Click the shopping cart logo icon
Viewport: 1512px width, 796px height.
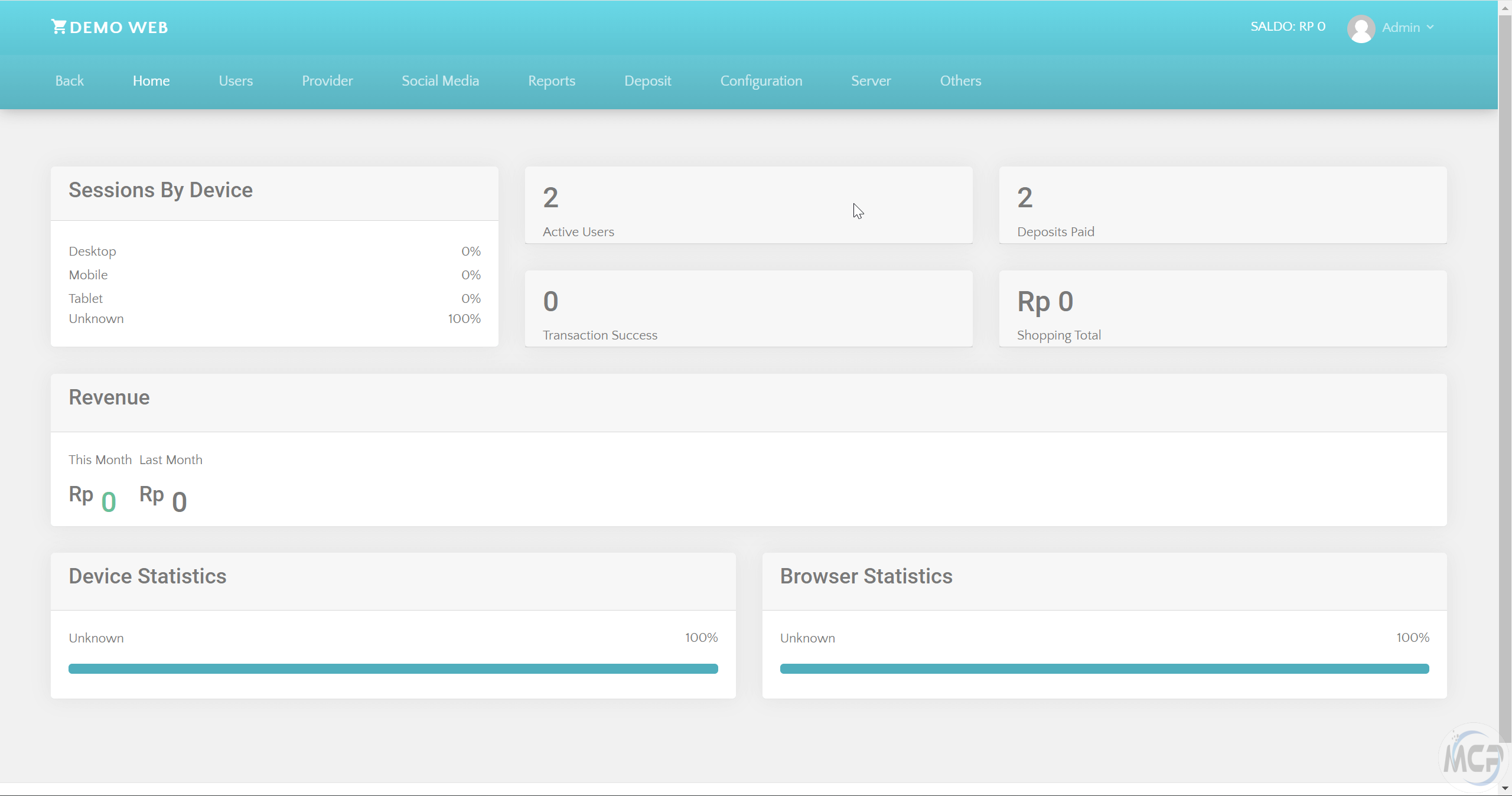(x=58, y=27)
